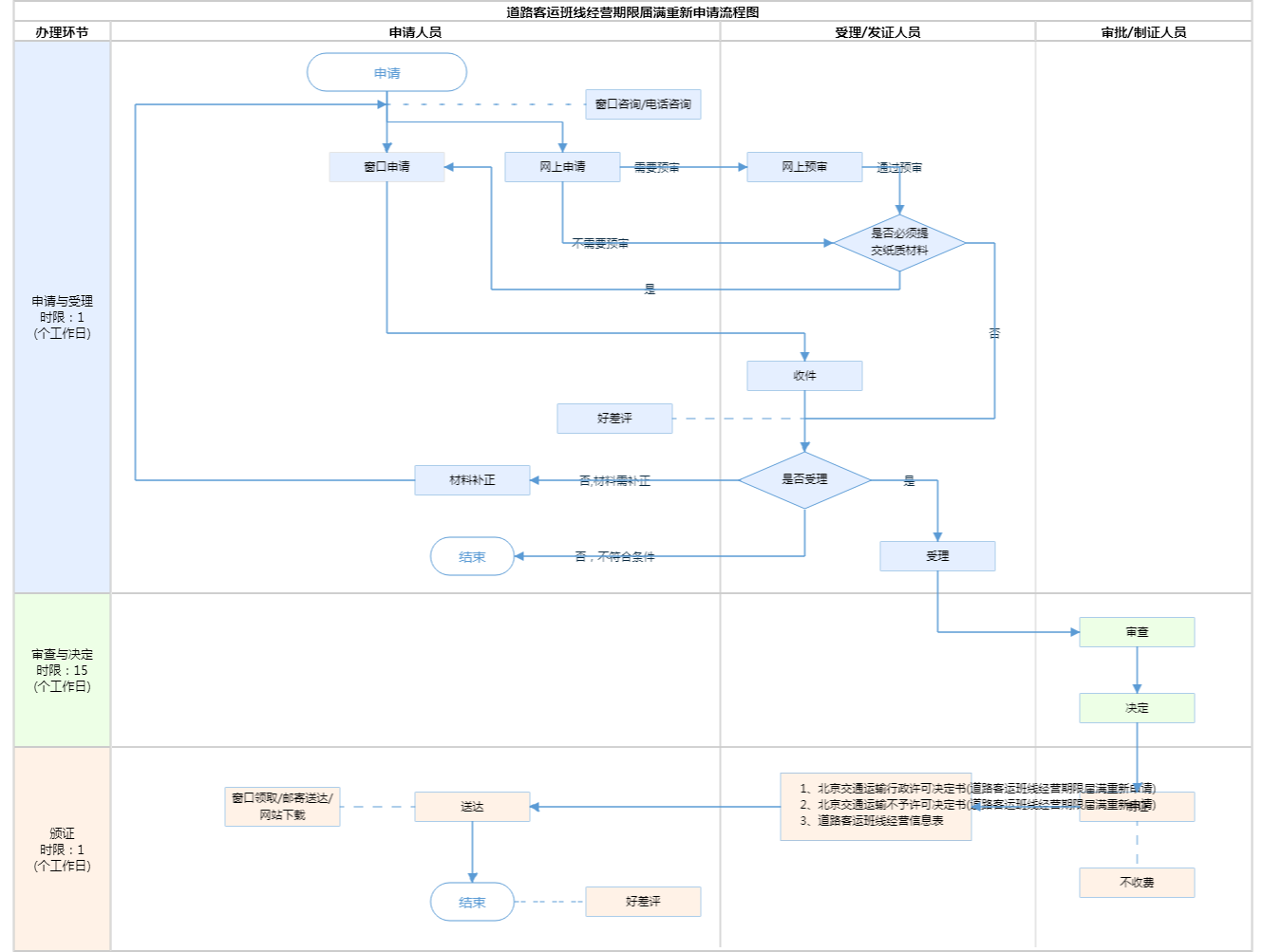Click the 送达 process box

pos(472,807)
